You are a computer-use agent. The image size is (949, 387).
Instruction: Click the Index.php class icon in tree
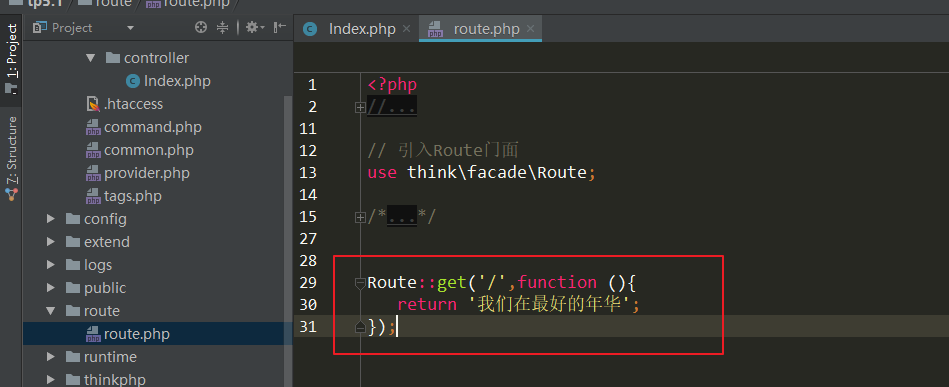pos(133,81)
